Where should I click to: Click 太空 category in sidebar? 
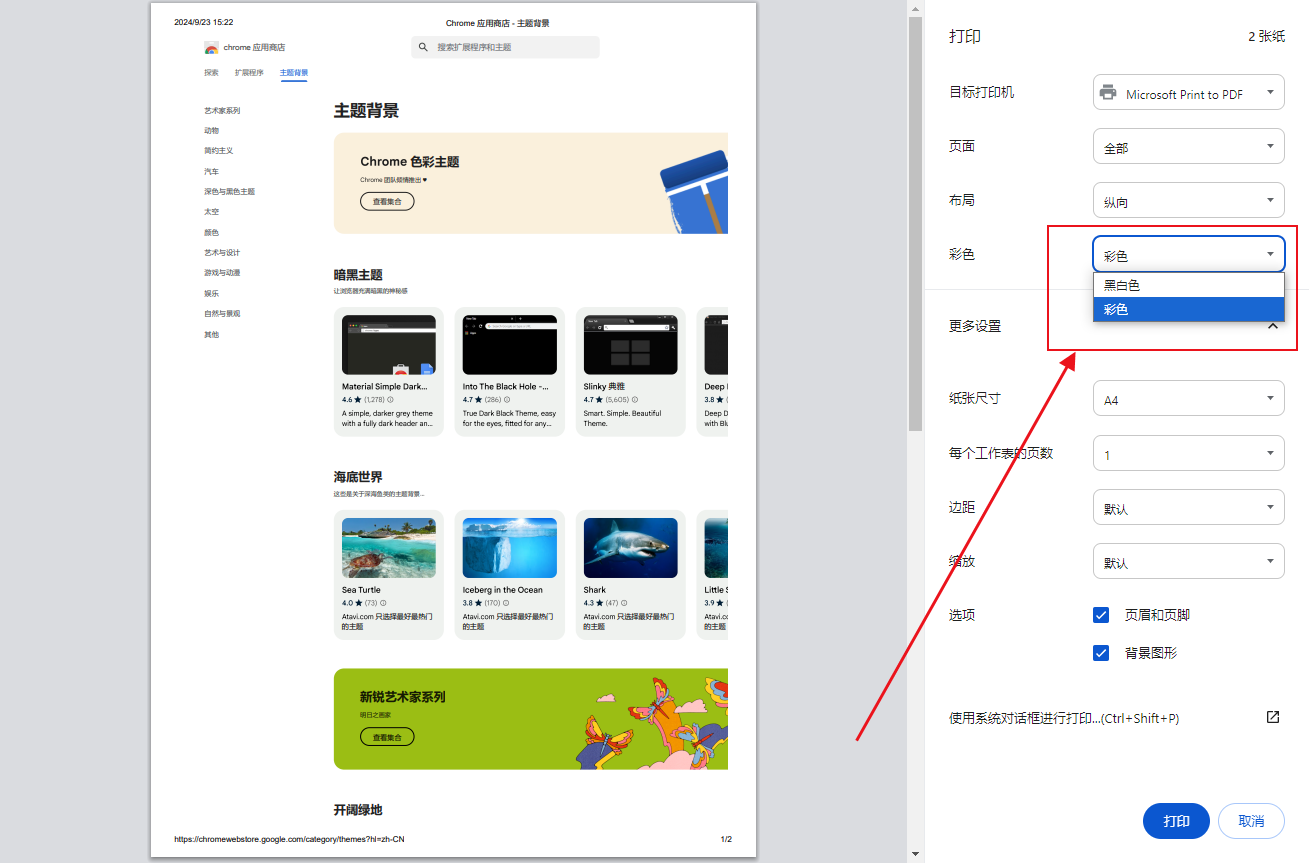pyautogui.click(x=211, y=212)
